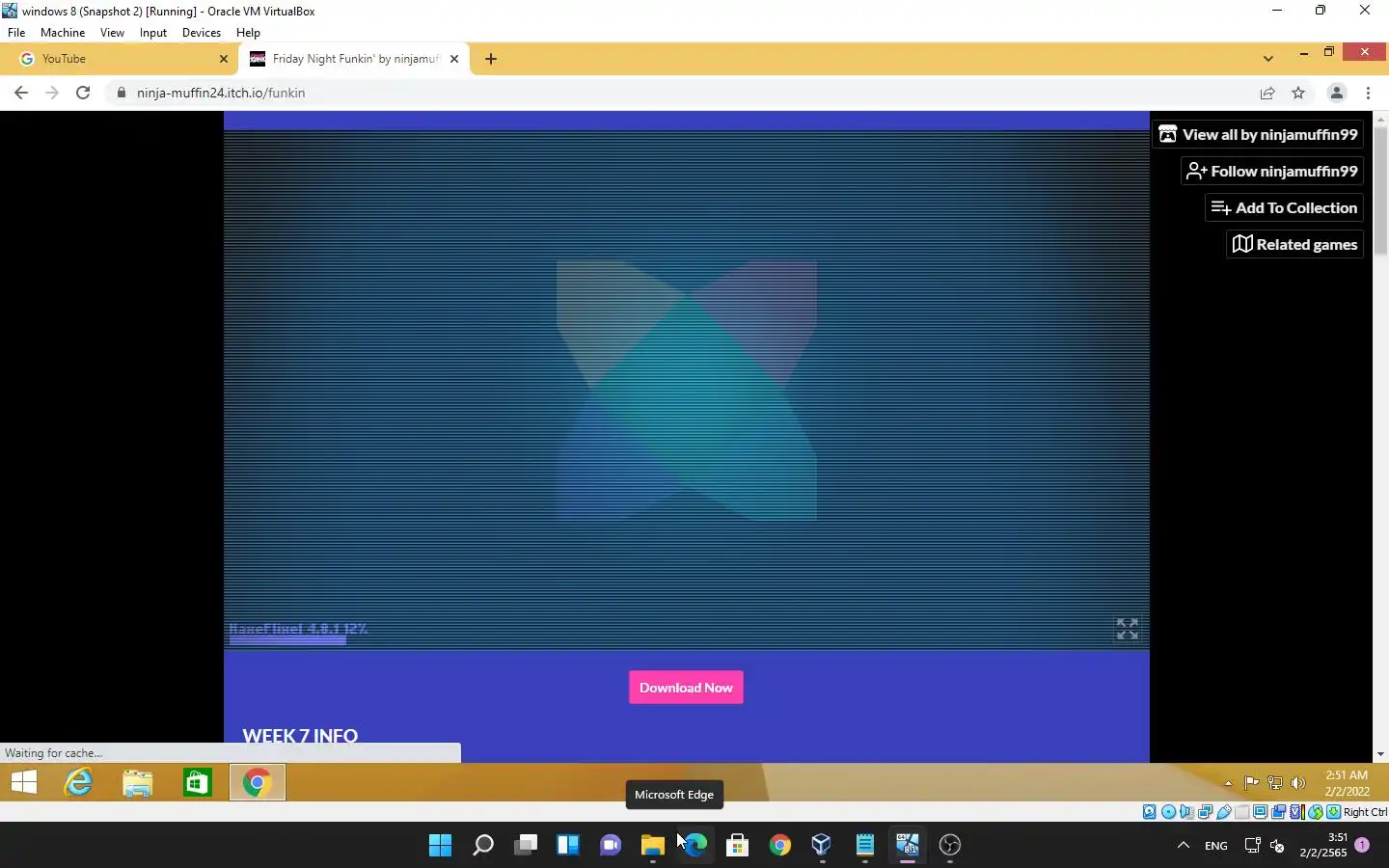Open File Explorer on guest taskbar

(x=138, y=782)
